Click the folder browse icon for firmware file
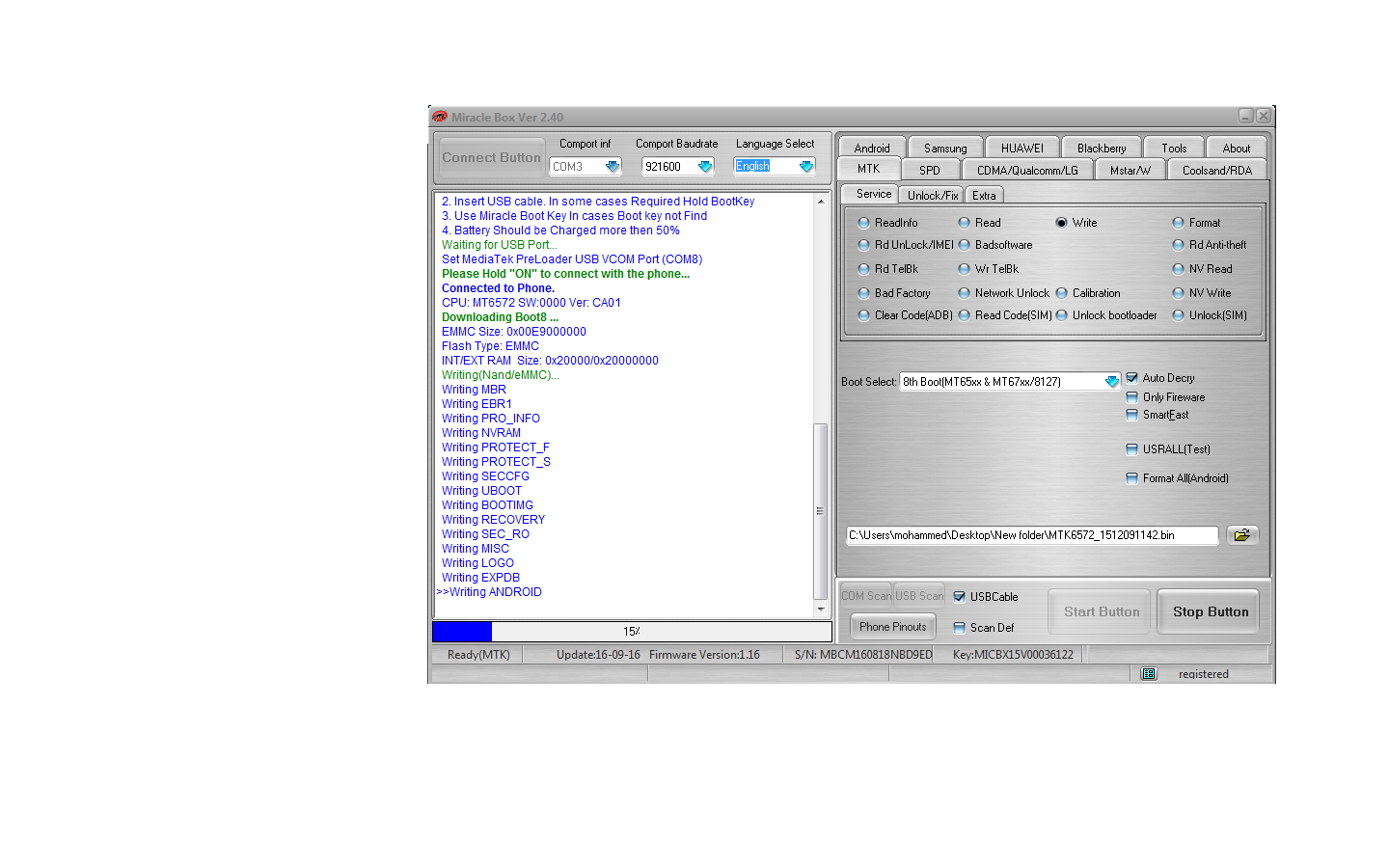The height and width of the screenshot is (868, 1389). tap(1242, 535)
